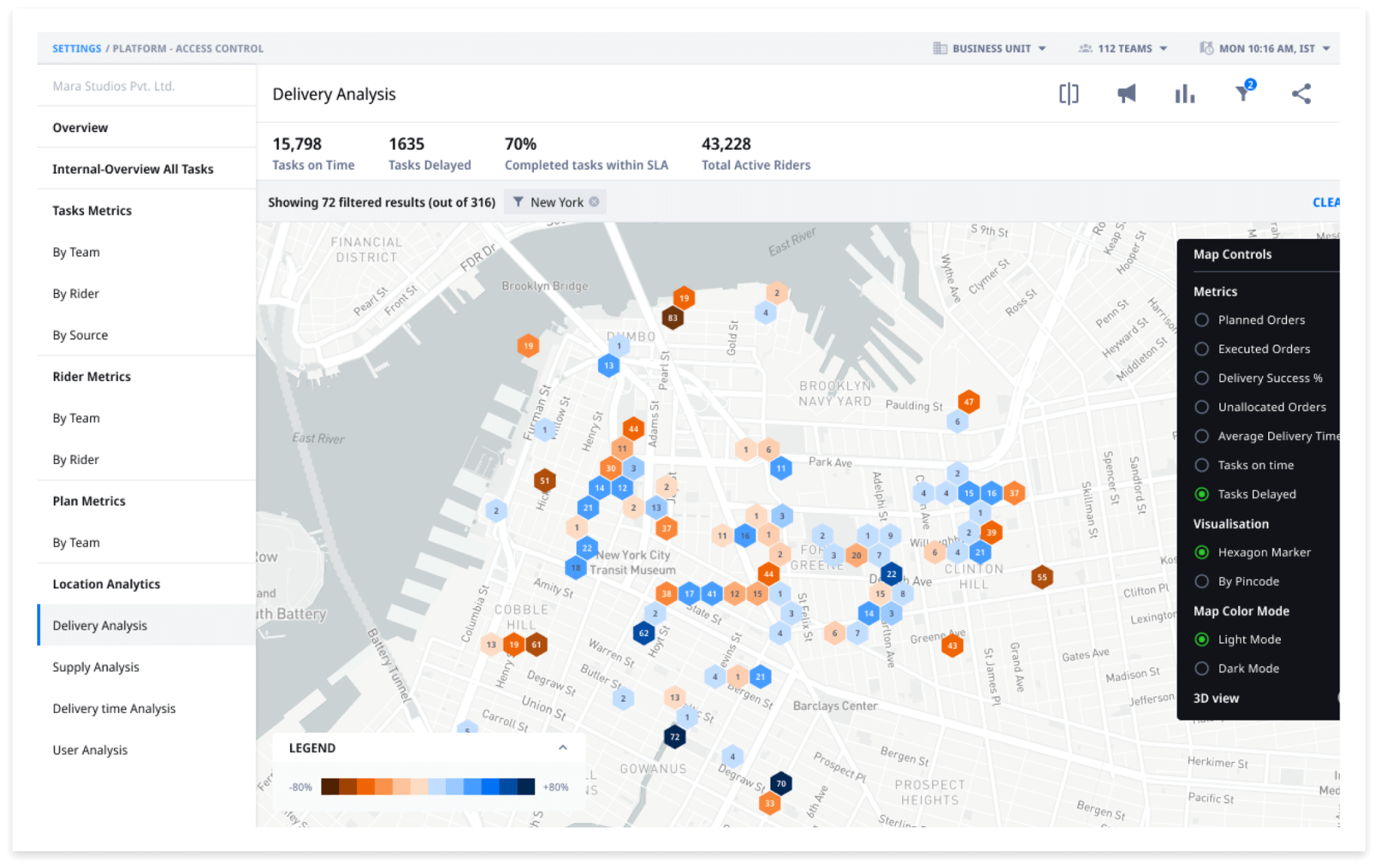The width and height of the screenshot is (1378, 868).
Task: Click the building icon next to Business Unit
Action: point(940,48)
